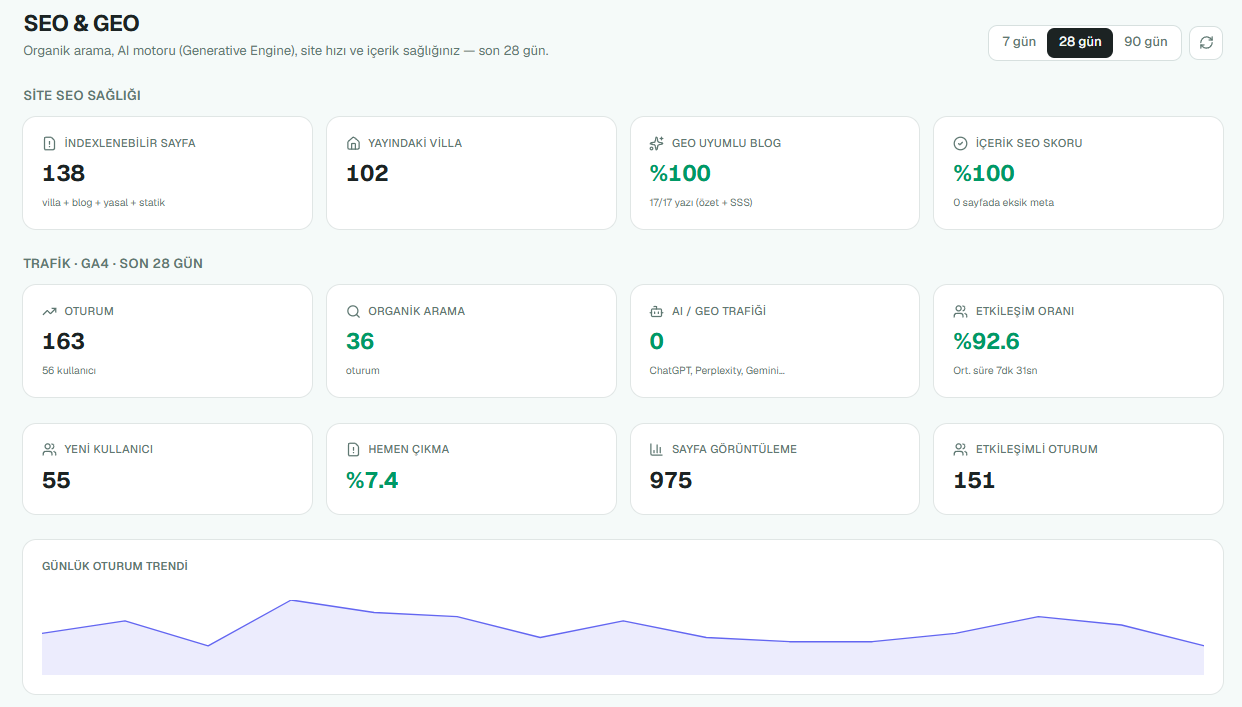Click the 0 AI / GEO traffic value
1242x707 pixels.
coord(657,341)
